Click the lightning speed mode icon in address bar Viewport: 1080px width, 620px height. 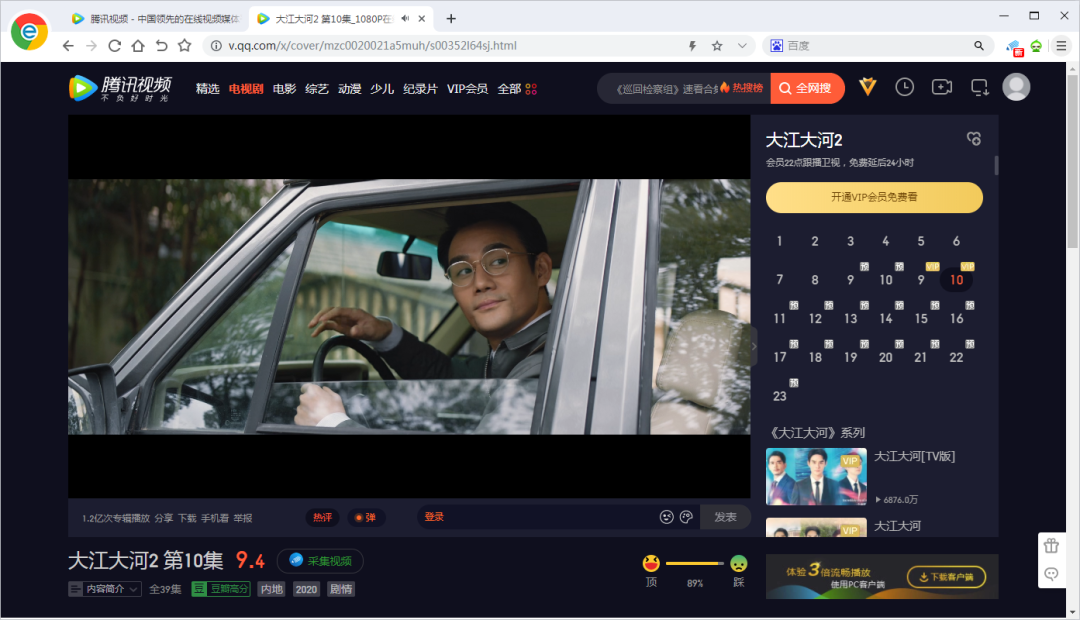tap(692, 45)
